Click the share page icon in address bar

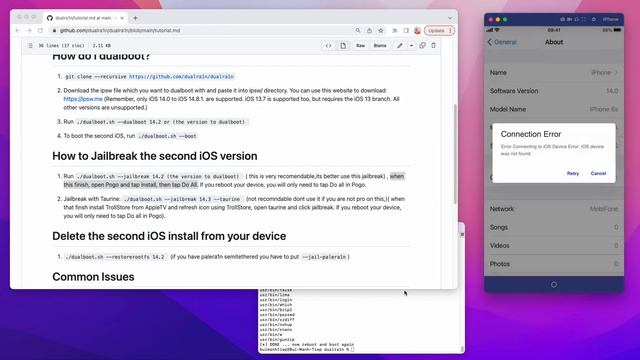[369, 31]
